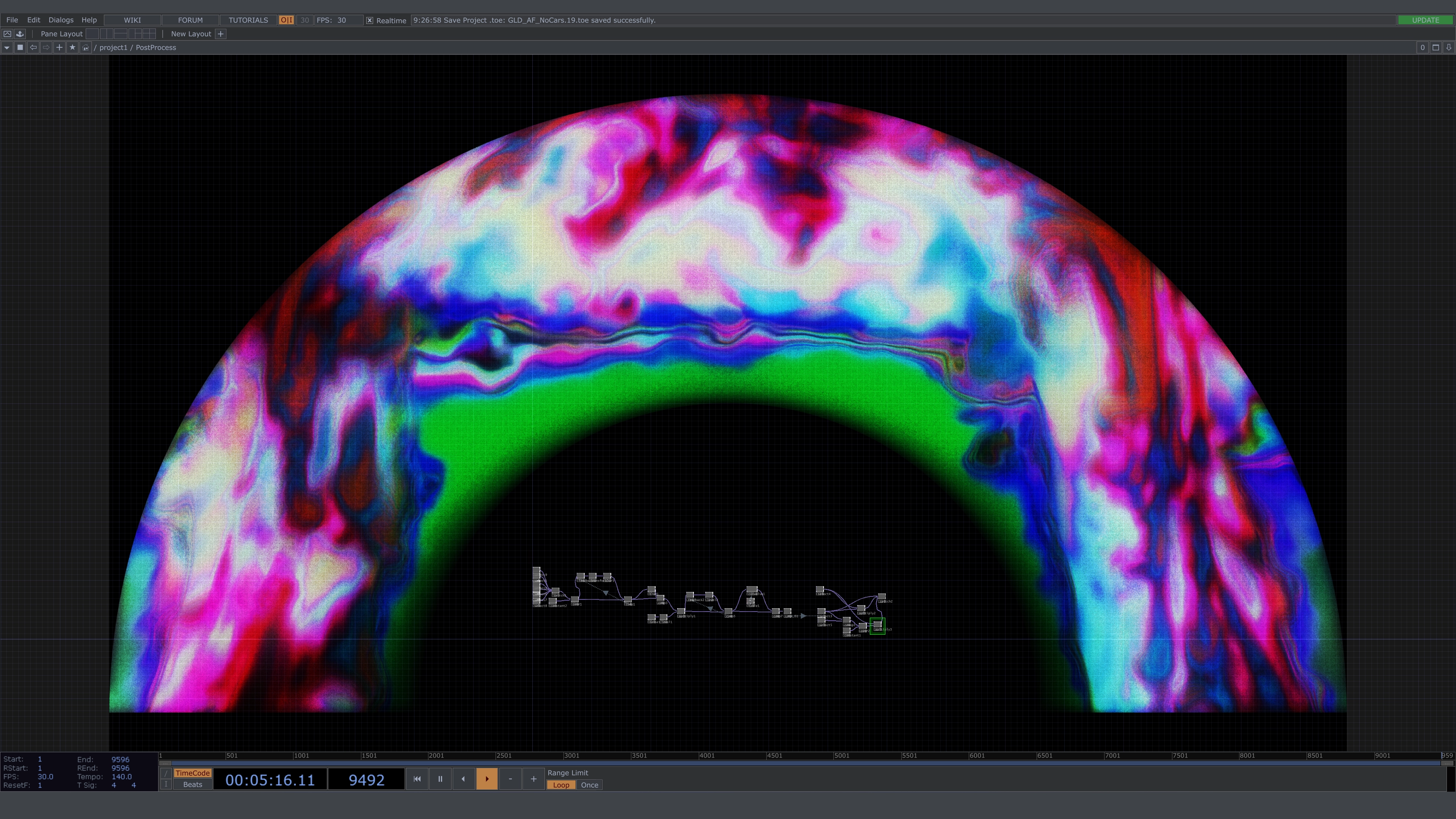Open the Dialogs menu
The image size is (1456, 819).
click(x=61, y=20)
